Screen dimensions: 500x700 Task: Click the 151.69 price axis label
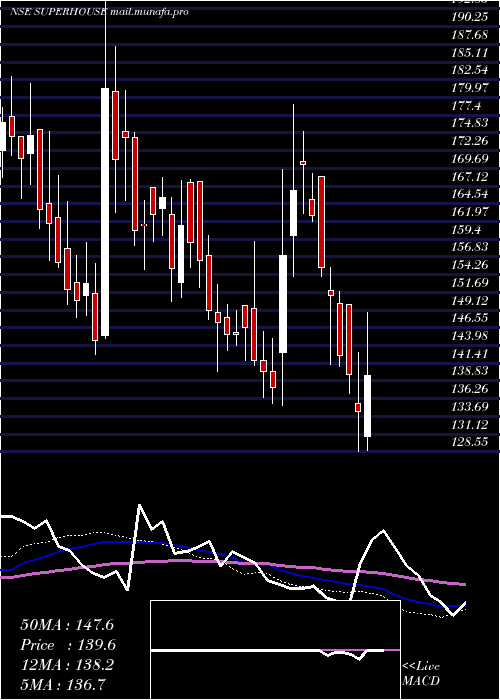[x=472, y=283]
